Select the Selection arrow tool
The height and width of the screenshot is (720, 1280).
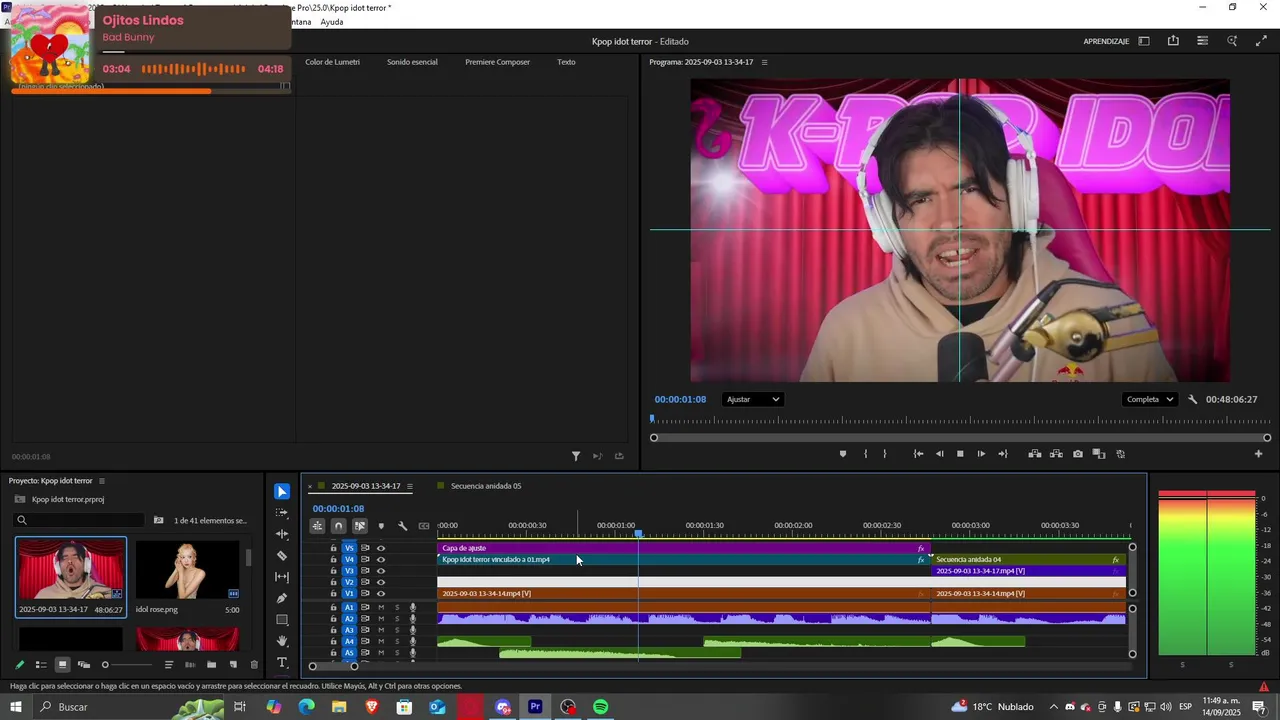point(282,491)
